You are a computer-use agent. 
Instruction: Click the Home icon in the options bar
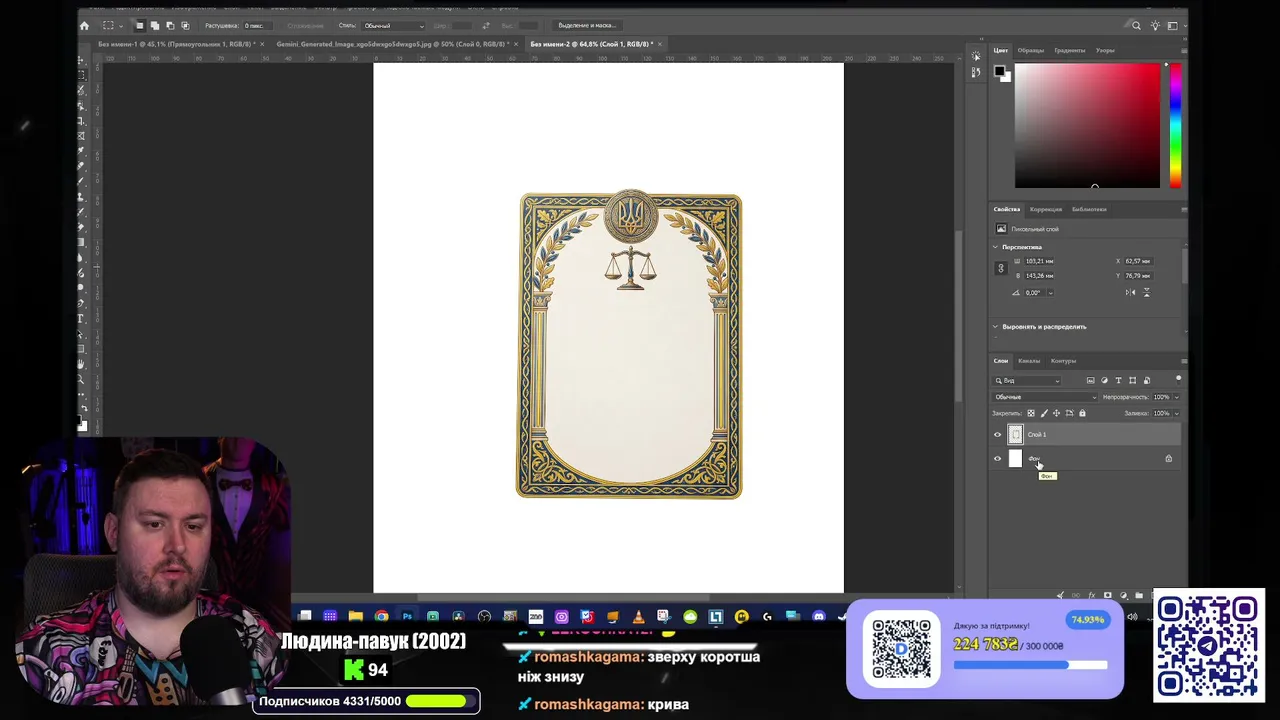(x=84, y=25)
